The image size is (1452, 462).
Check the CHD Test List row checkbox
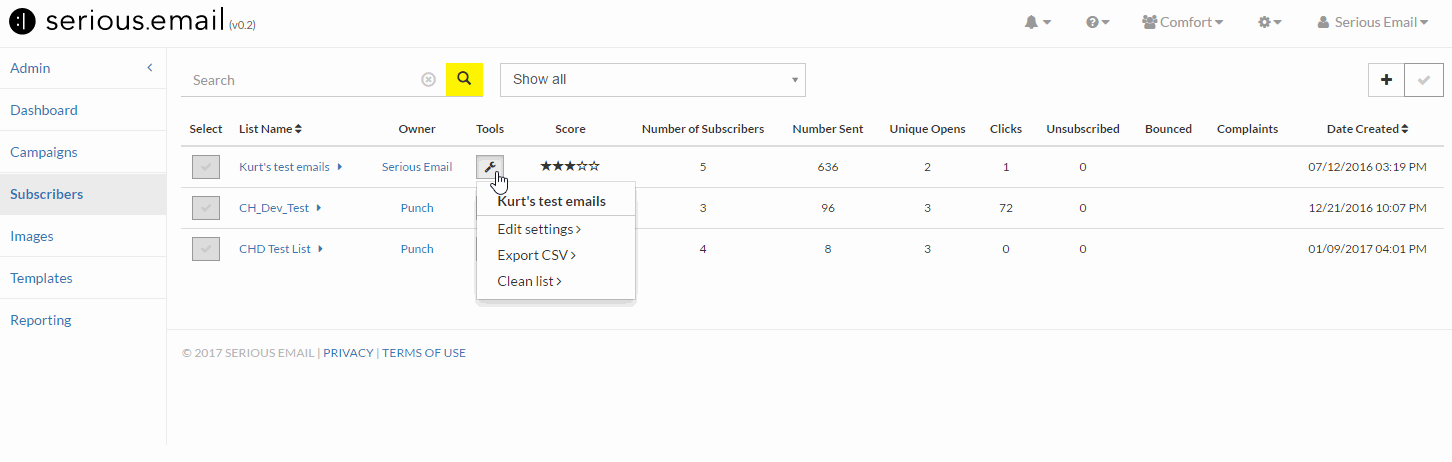[206, 249]
